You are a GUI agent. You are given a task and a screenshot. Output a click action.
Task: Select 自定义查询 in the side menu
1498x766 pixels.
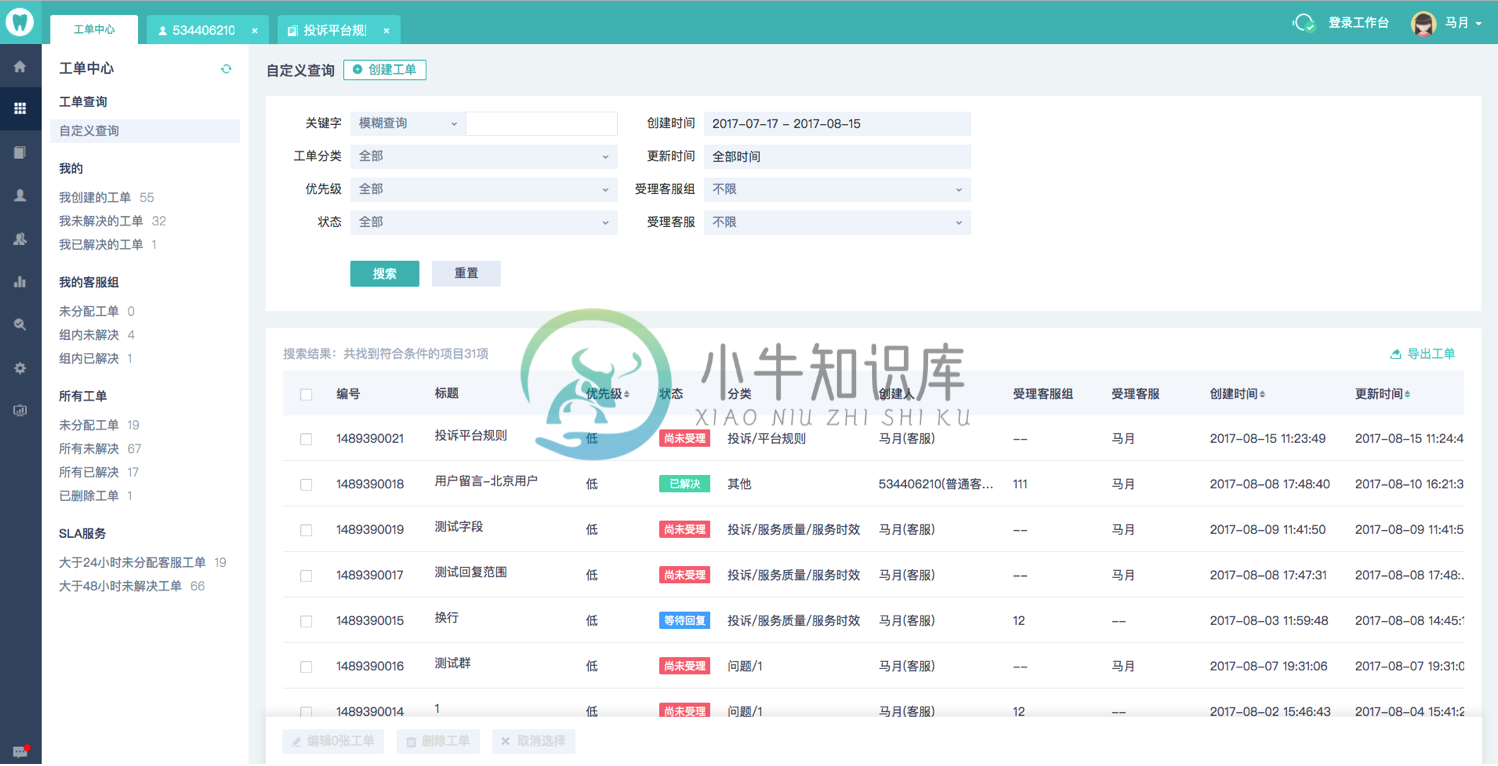pyautogui.click(x=145, y=131)
